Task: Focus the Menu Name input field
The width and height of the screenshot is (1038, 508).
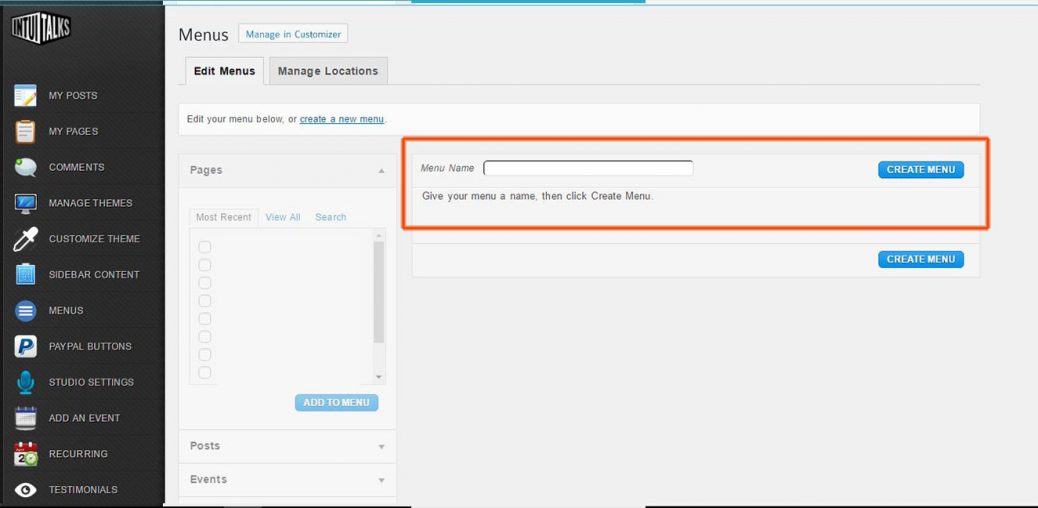Action: pos(589,168)
